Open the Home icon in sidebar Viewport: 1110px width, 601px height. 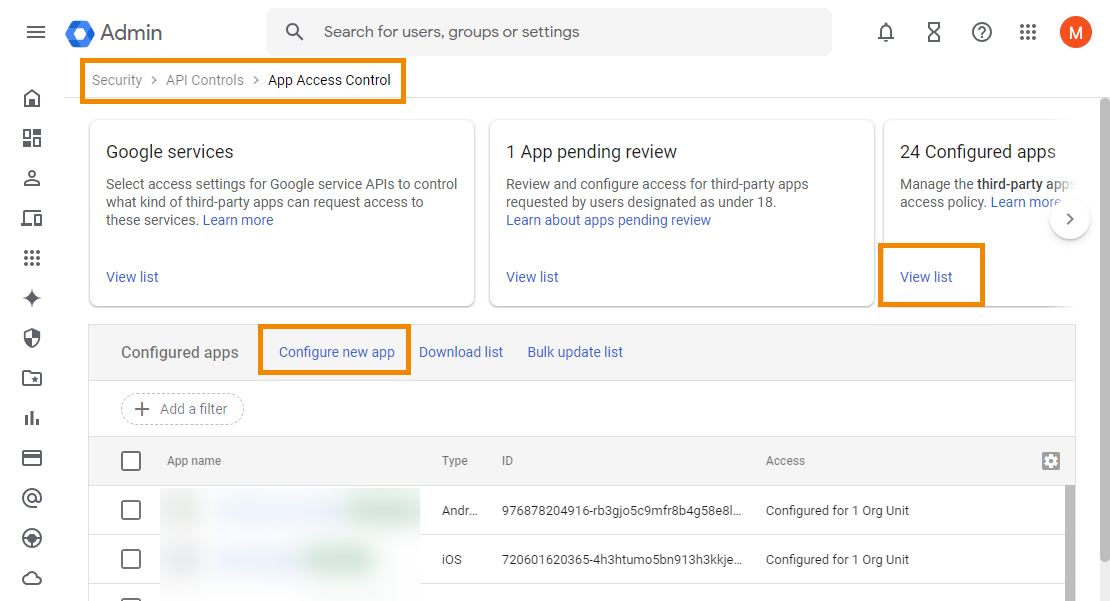pos(31,98)
